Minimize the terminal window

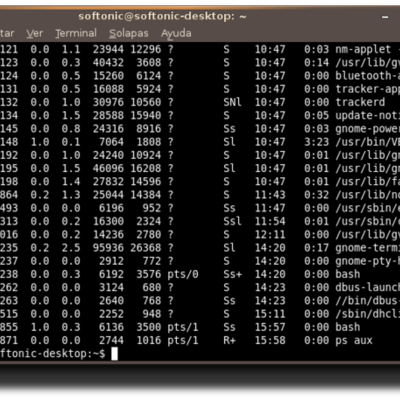385,17
